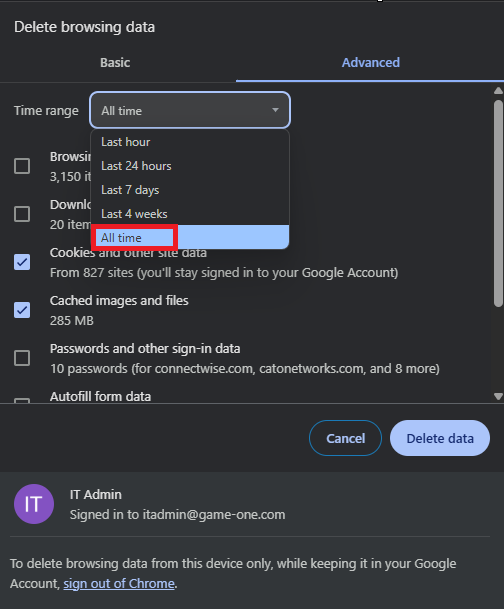Image resolution: width=504 pixels, height=609 pixels.
Task: Click the scroll down arrow of the list
Action: (498, 396)
